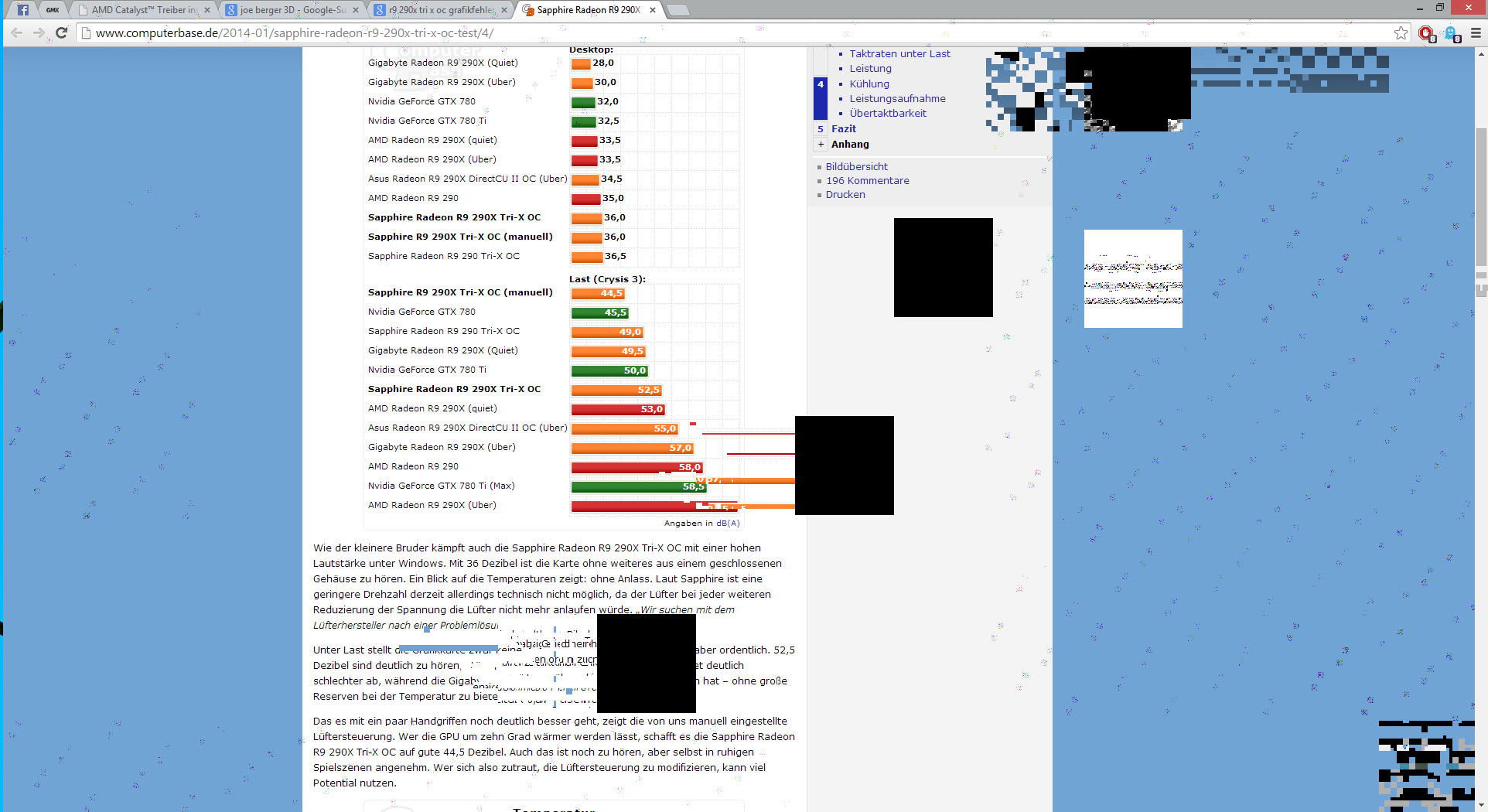Open the Bildübersicht link
The width and height of the screenshot is (1488, 812).
coord(856,166)
